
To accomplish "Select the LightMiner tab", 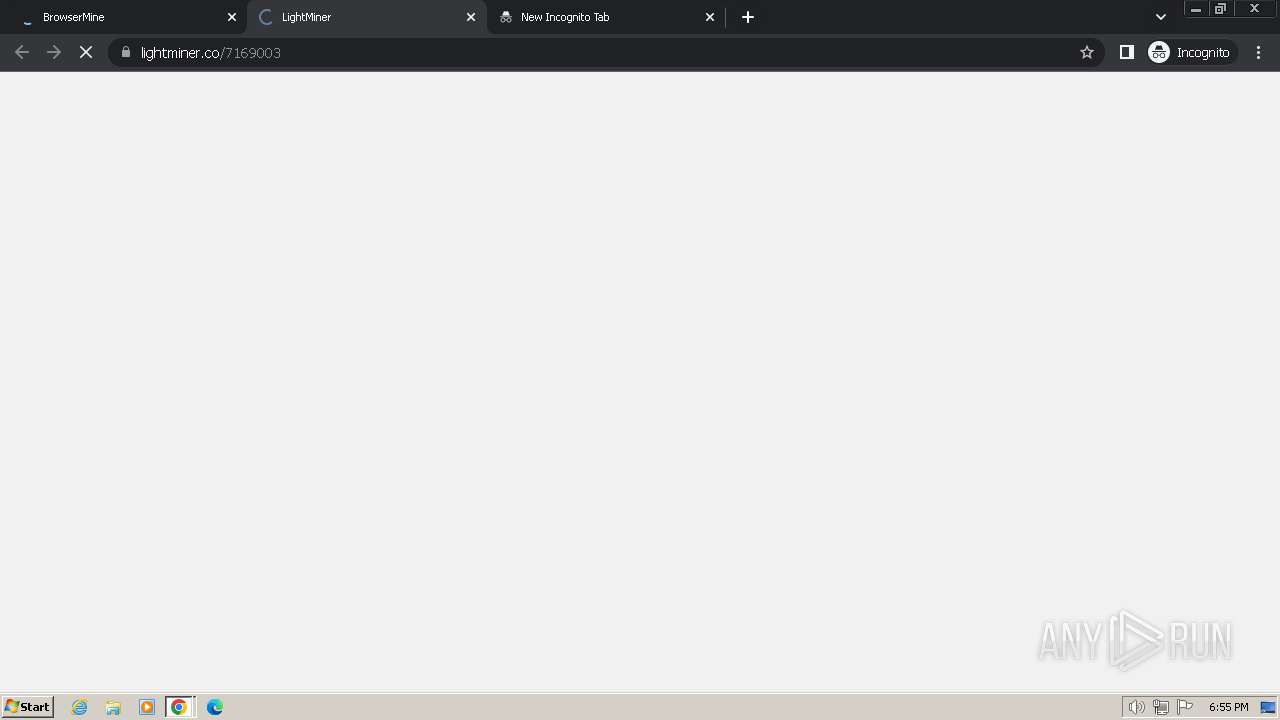I will tap(366, 17).
